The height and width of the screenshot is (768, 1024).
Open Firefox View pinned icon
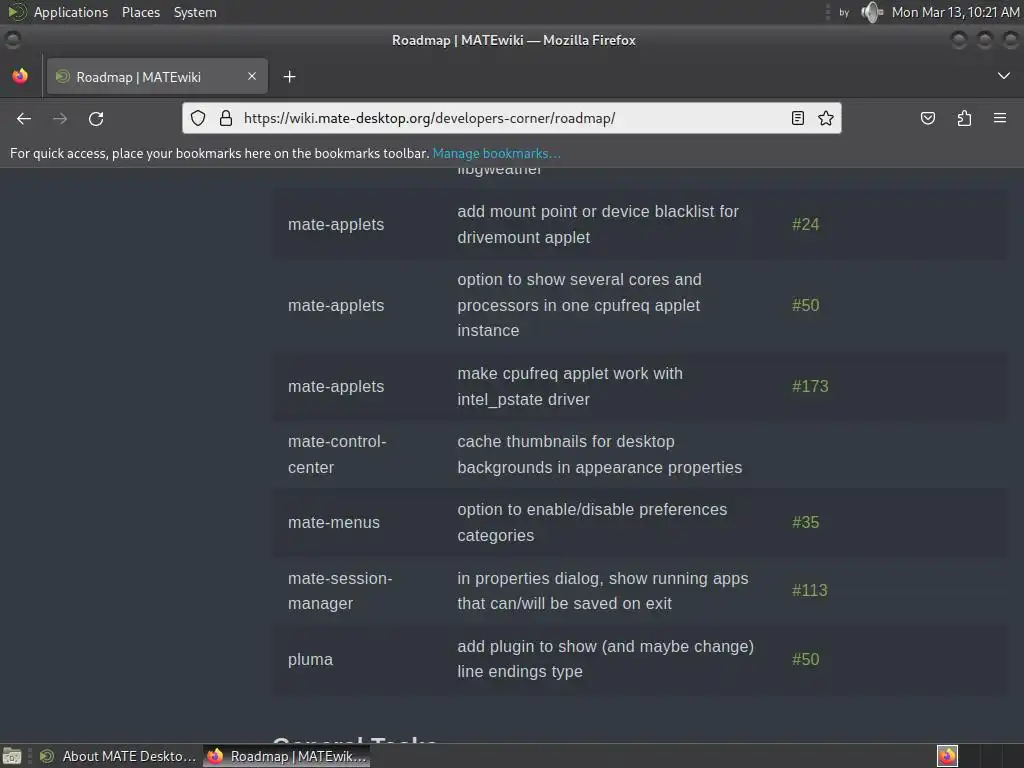coord(20,76)
